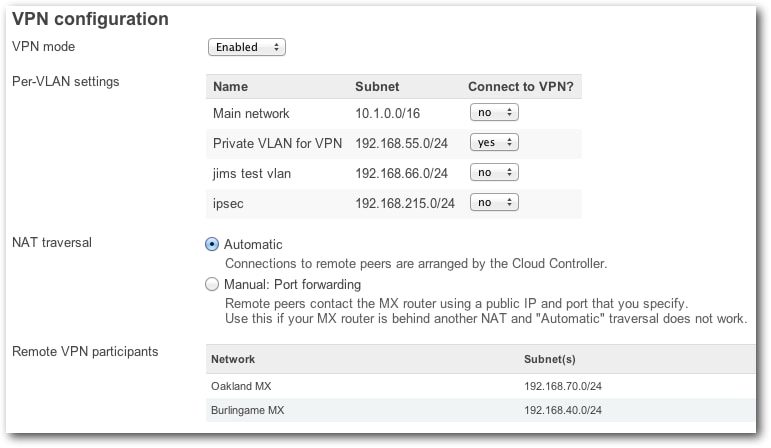The height and width of the screenshot is (448, 771).
Task: Change Main network VPN connection dropdown
Action: pyautogui.click(x=494, y=113)
